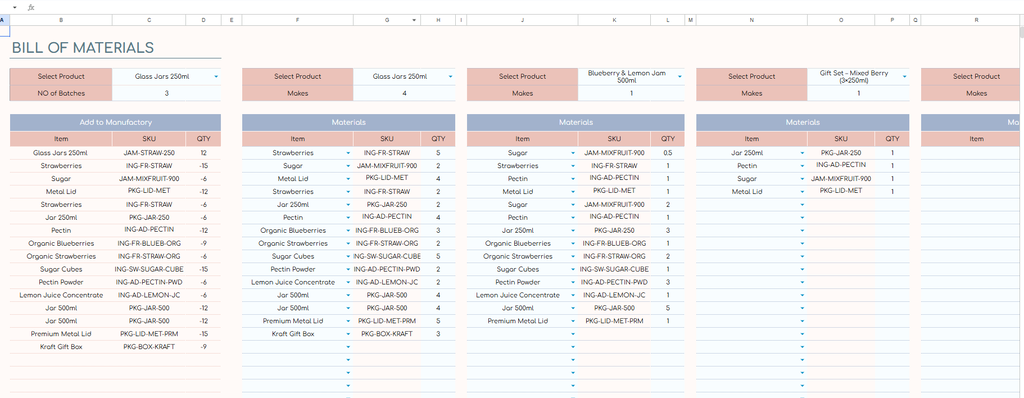
Task: Open Lemon Juice Concentrate dropdown in Makes 4 table
Action: pos(348,282)
